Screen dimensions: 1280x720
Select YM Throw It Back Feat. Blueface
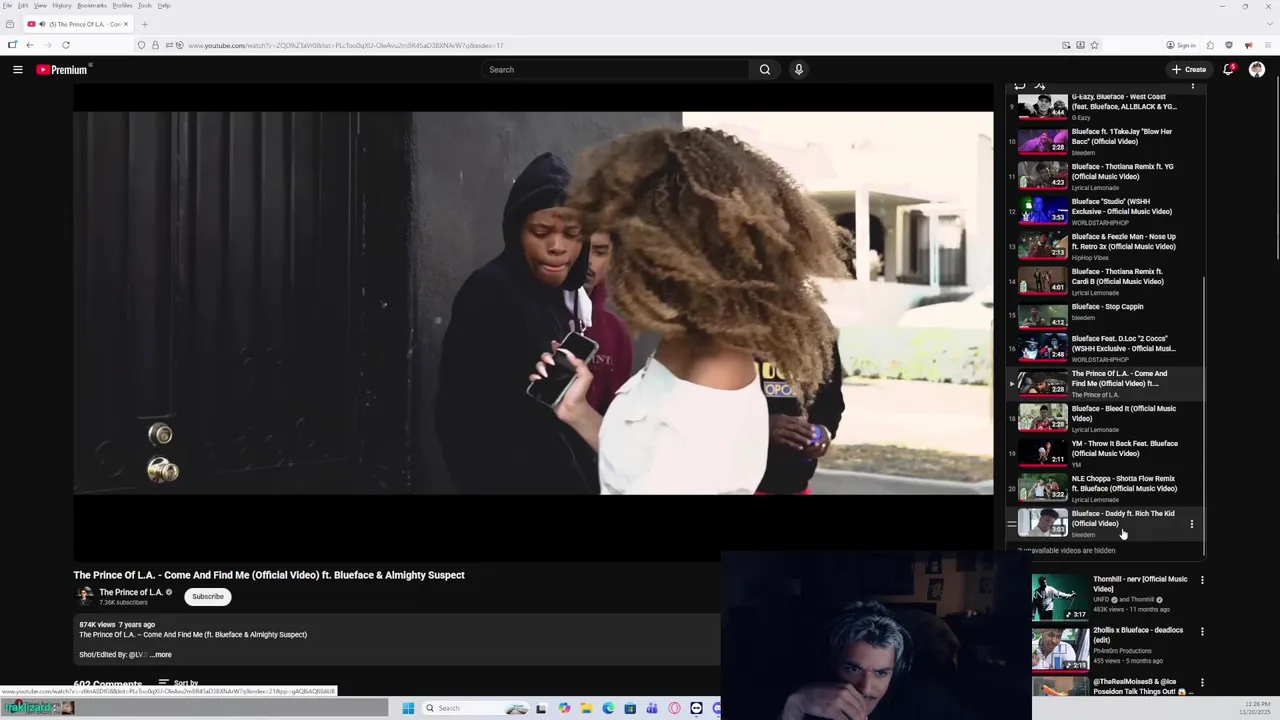pos(1105,453)
